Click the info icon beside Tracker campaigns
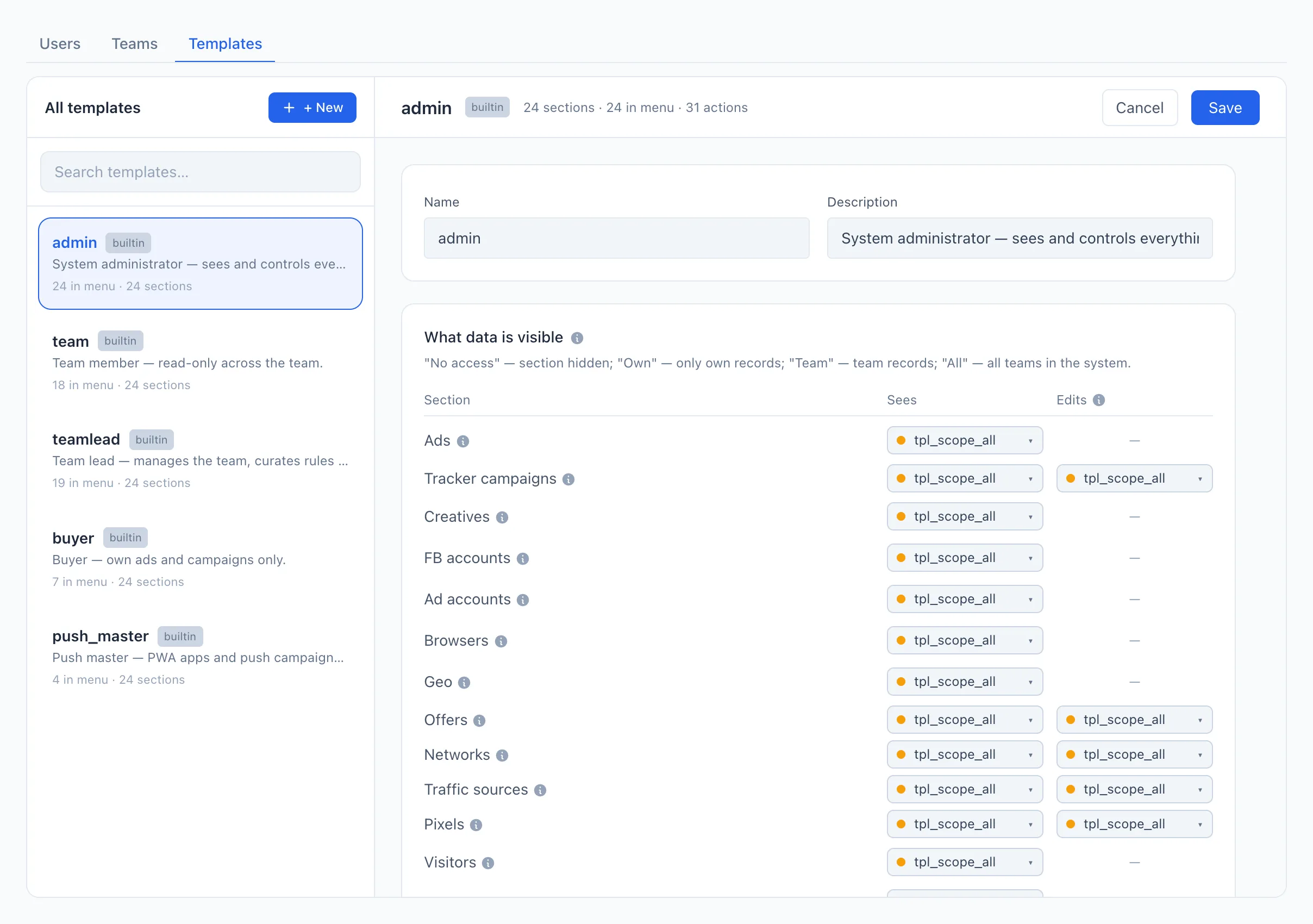 [568, 479]
